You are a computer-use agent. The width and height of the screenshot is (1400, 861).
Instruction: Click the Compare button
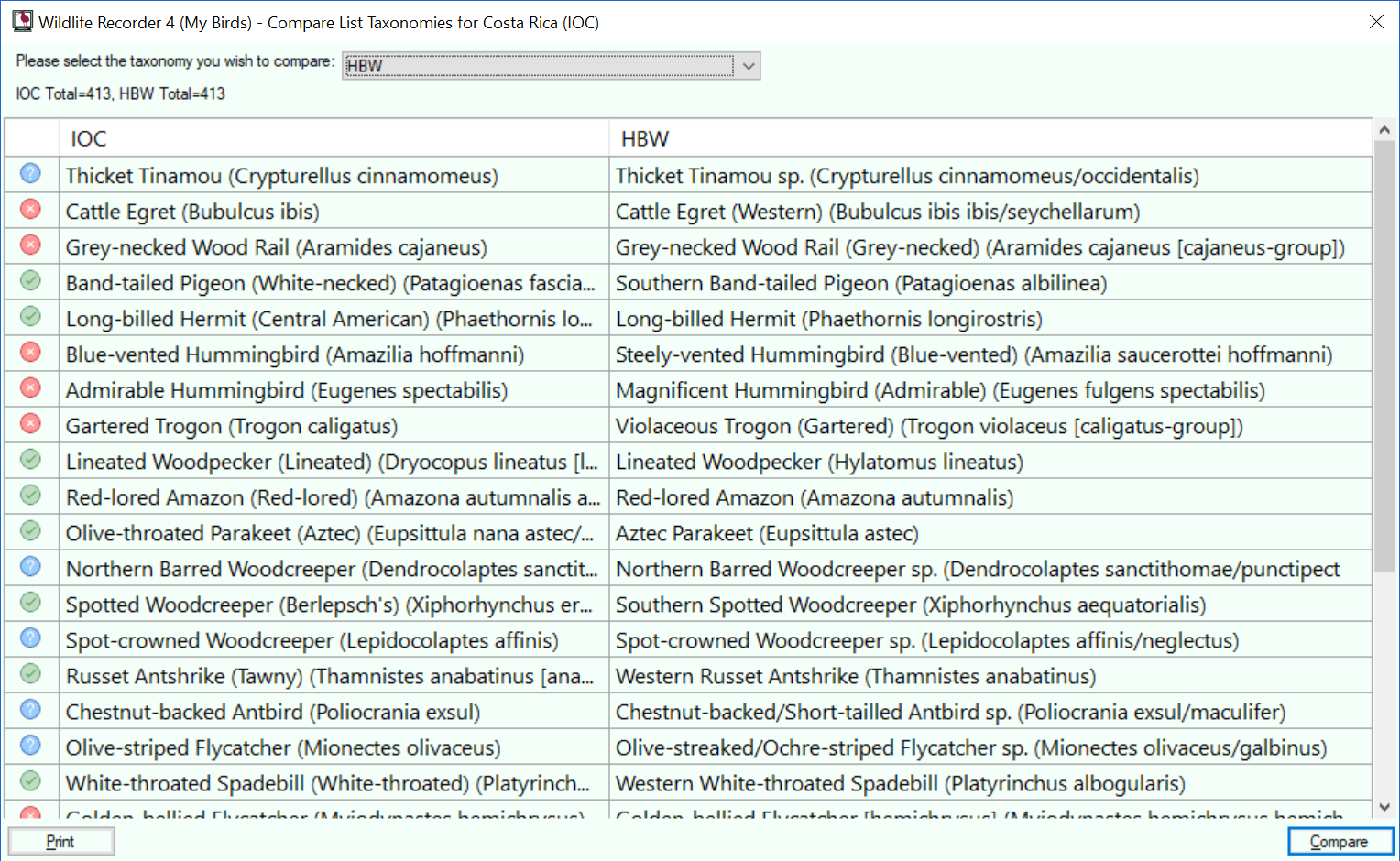click(1340, 841)
